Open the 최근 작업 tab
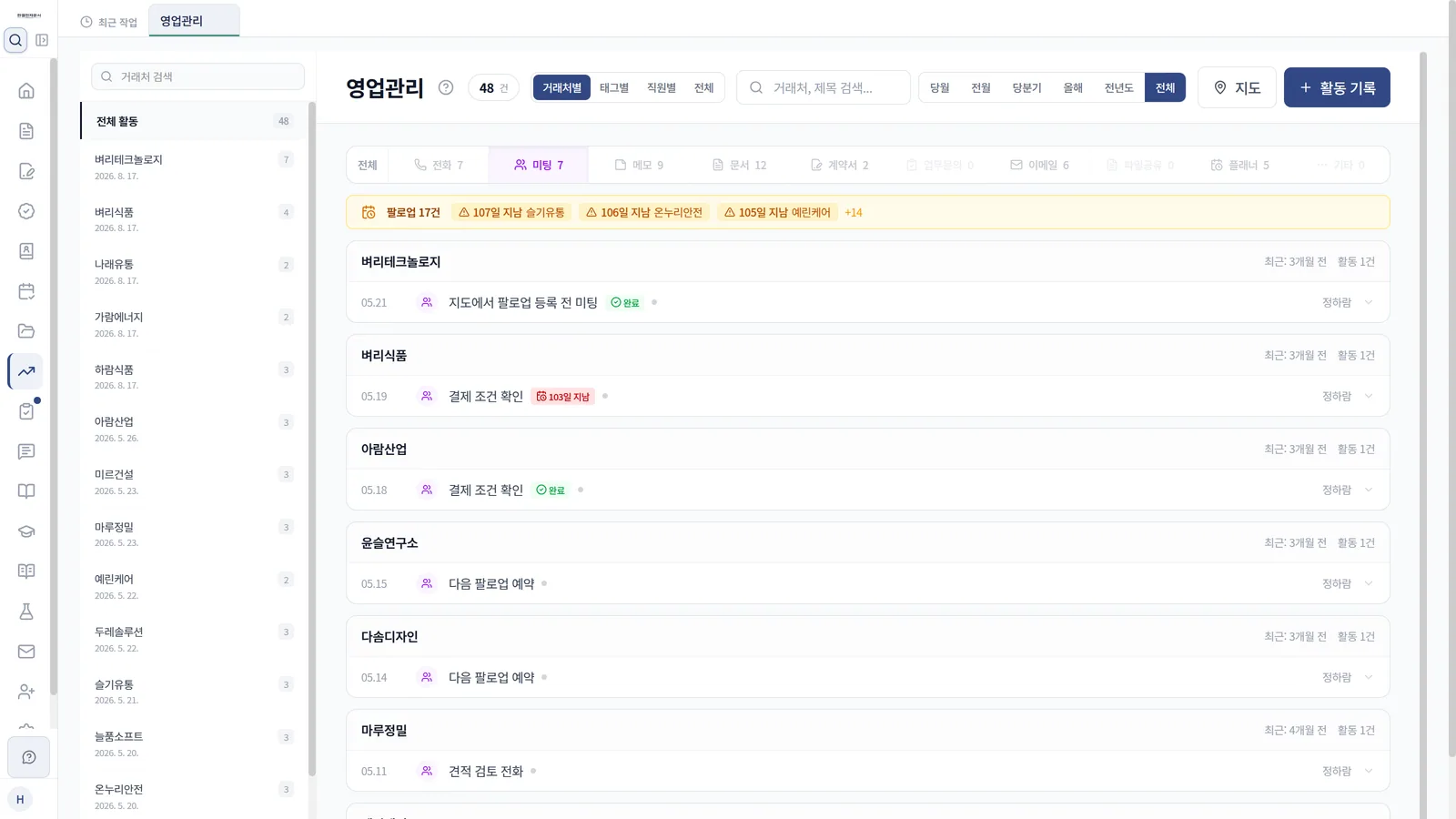This screenshot has width=1456, height=819. [109, 22]
